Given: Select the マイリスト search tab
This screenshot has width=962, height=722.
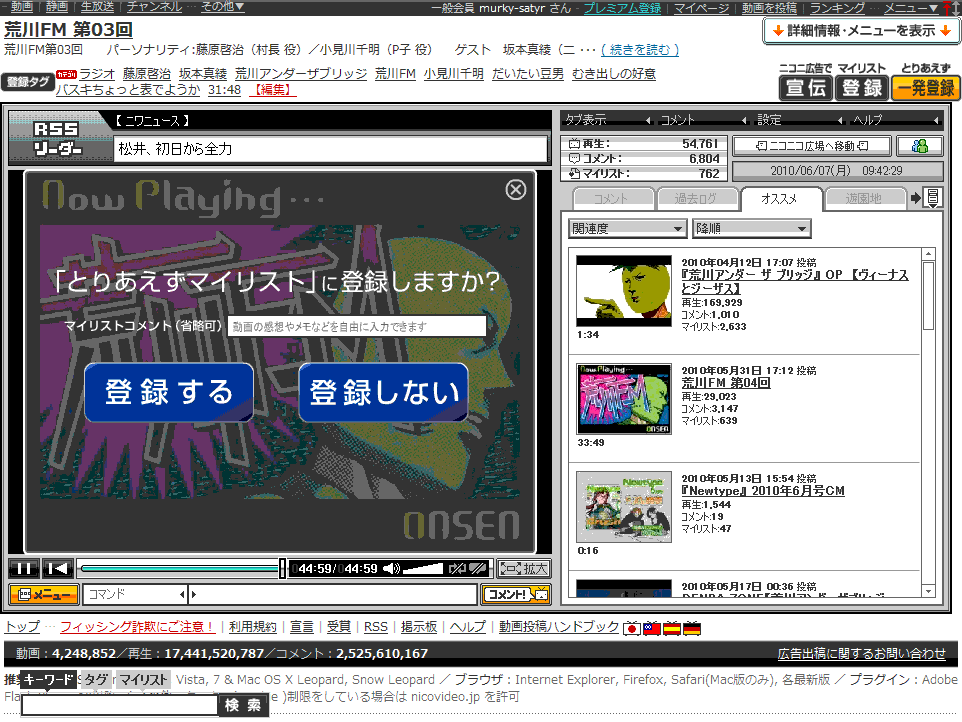Looking at the screenshot, I should click(x=143, y=680).
